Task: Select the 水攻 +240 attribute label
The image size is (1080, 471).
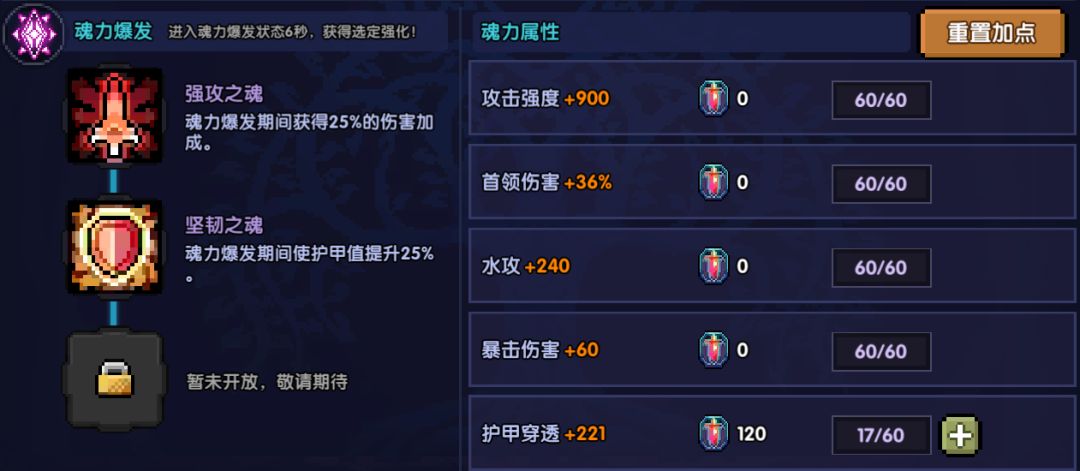Action: [526, 267]
